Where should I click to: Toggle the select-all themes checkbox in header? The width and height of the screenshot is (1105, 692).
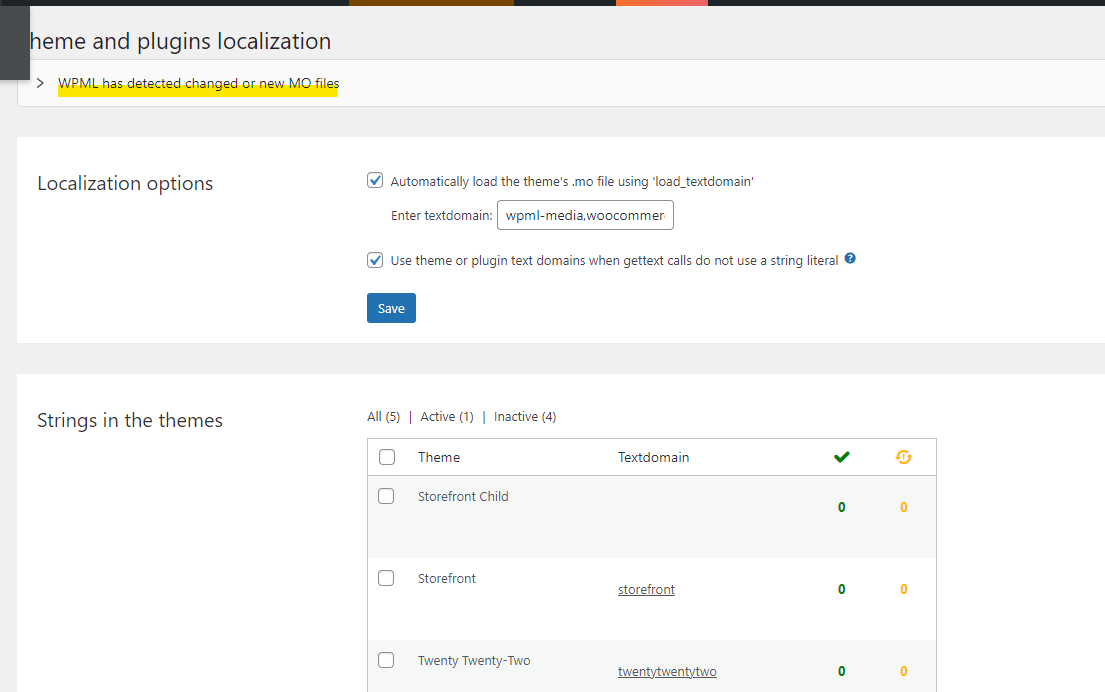pos(387,457)
